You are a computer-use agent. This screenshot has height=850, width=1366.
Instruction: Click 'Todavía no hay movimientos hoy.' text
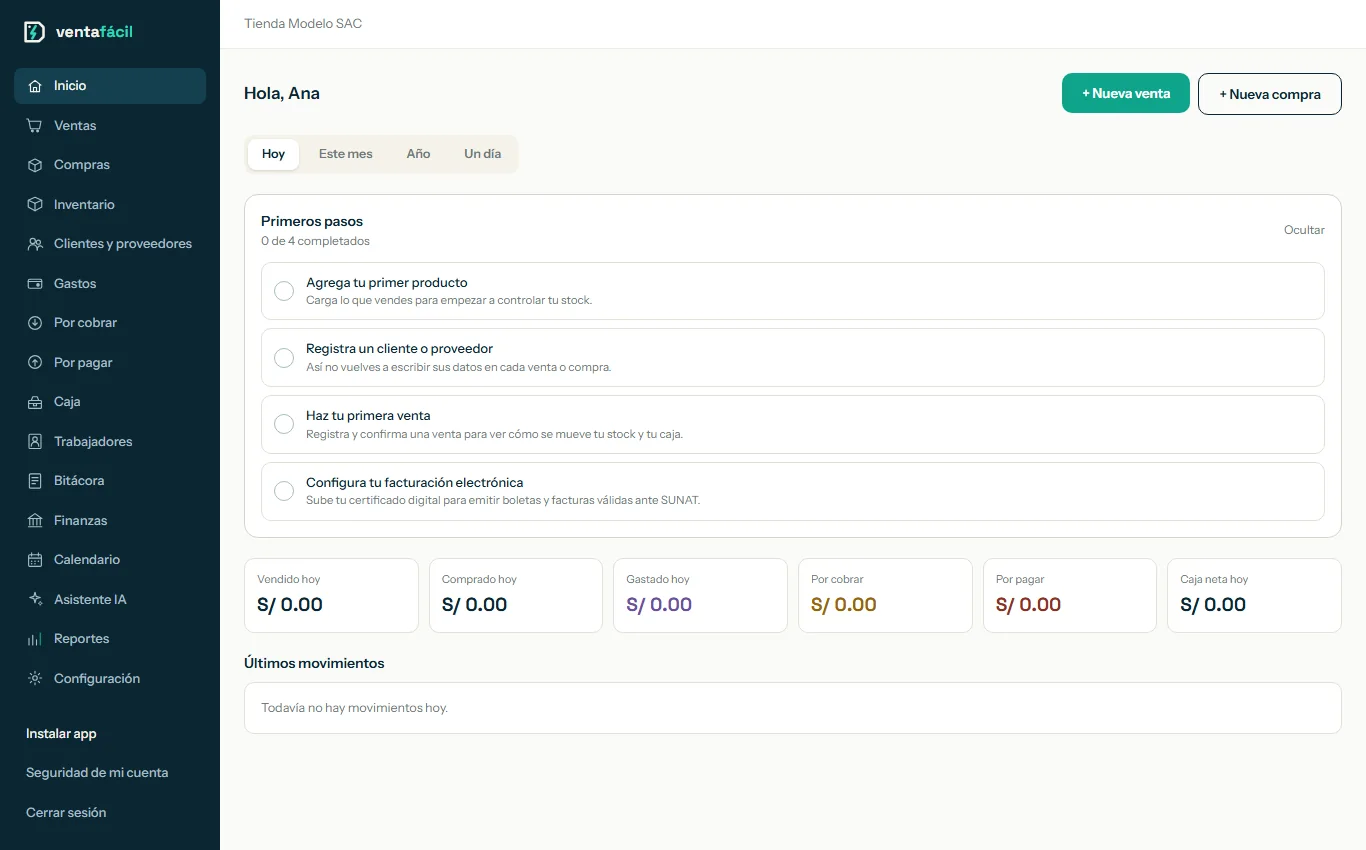(354, 708)
